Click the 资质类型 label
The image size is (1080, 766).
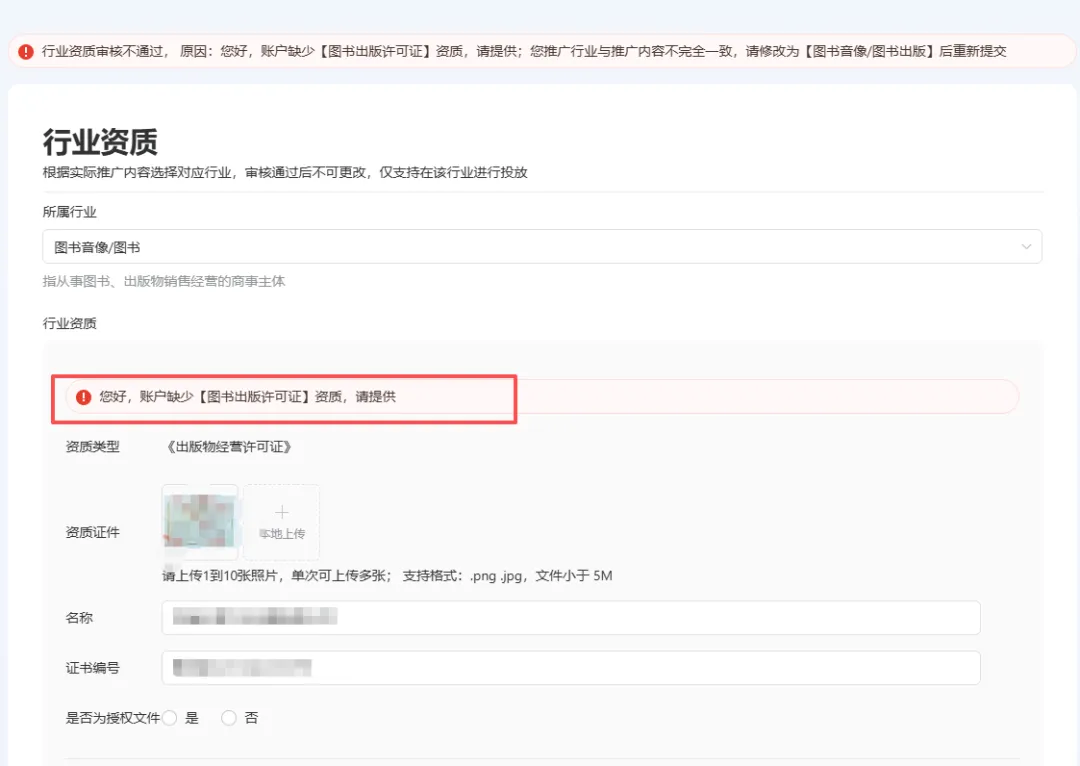(92, 447)
